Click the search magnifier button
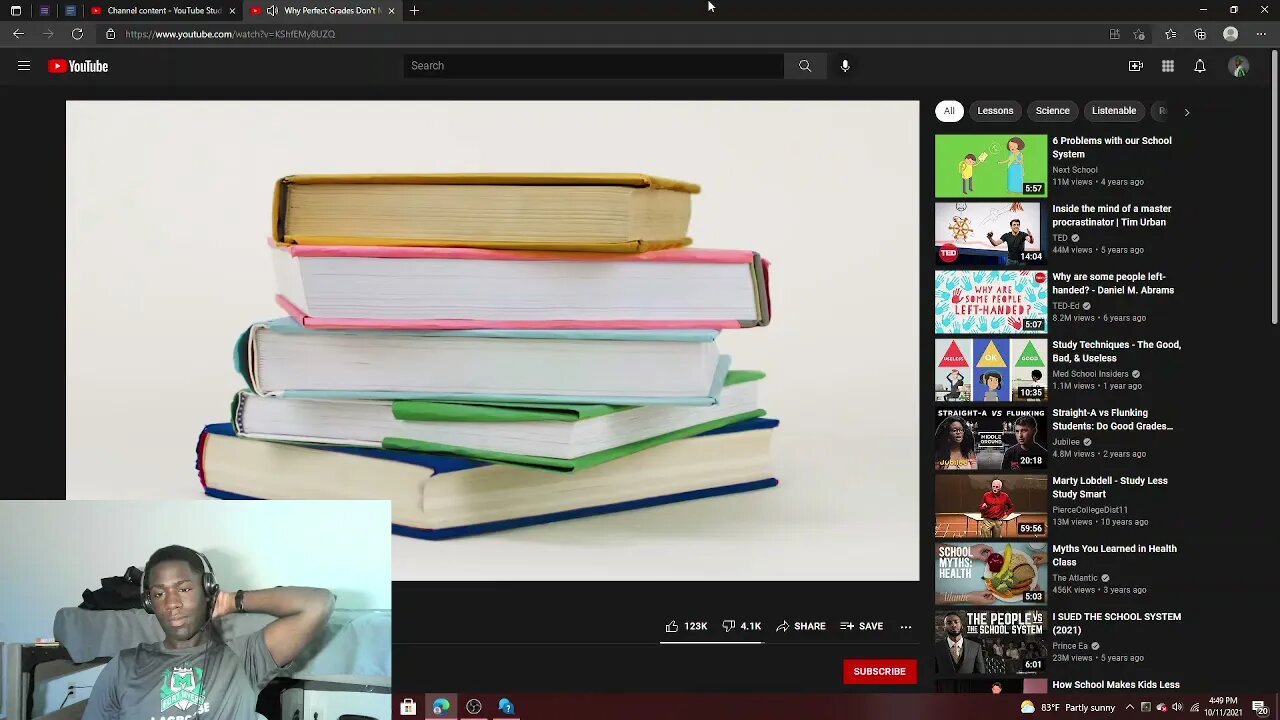 (x=805, y=66)
